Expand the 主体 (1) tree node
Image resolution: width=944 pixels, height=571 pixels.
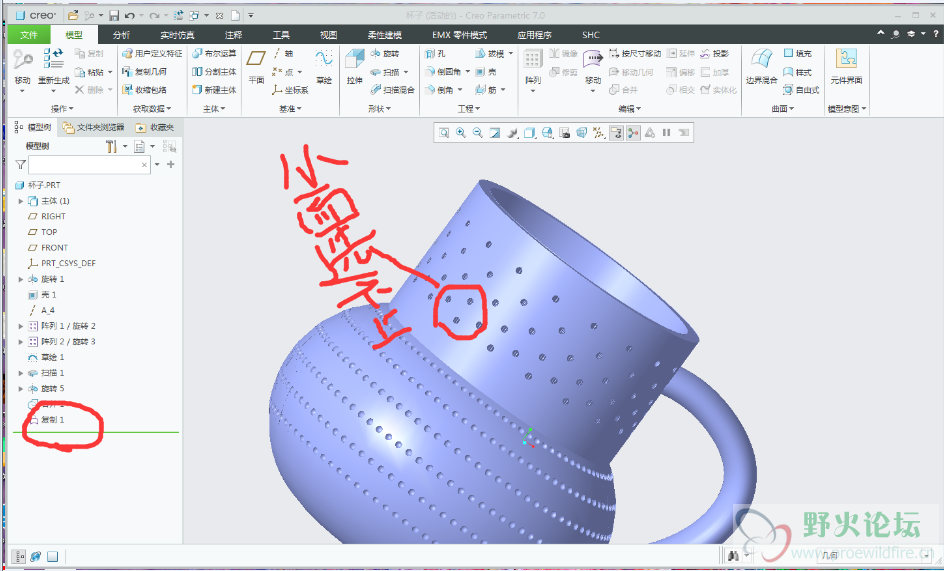20,201
